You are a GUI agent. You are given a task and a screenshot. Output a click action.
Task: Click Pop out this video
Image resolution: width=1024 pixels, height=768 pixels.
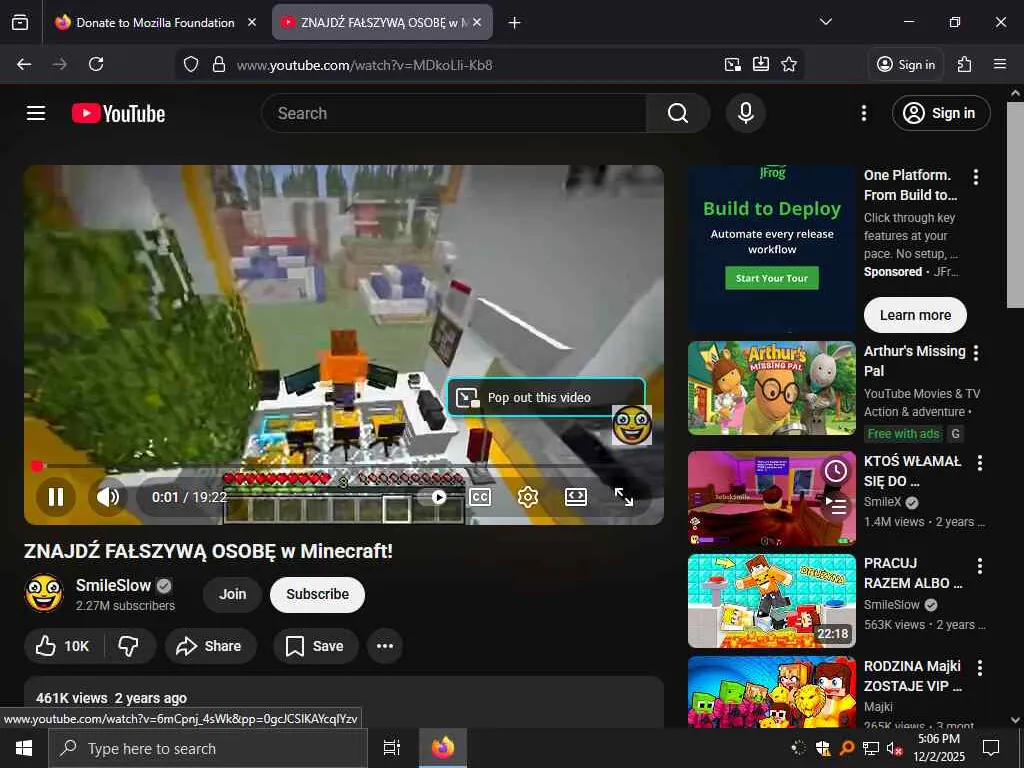tap(546, 397)
